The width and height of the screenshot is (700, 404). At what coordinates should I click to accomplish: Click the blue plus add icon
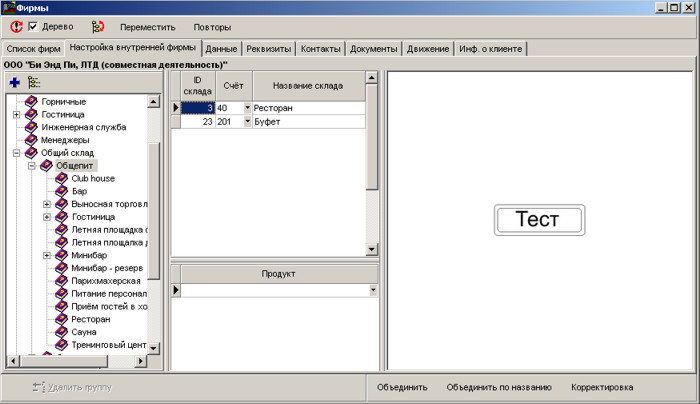coord(15,81)
